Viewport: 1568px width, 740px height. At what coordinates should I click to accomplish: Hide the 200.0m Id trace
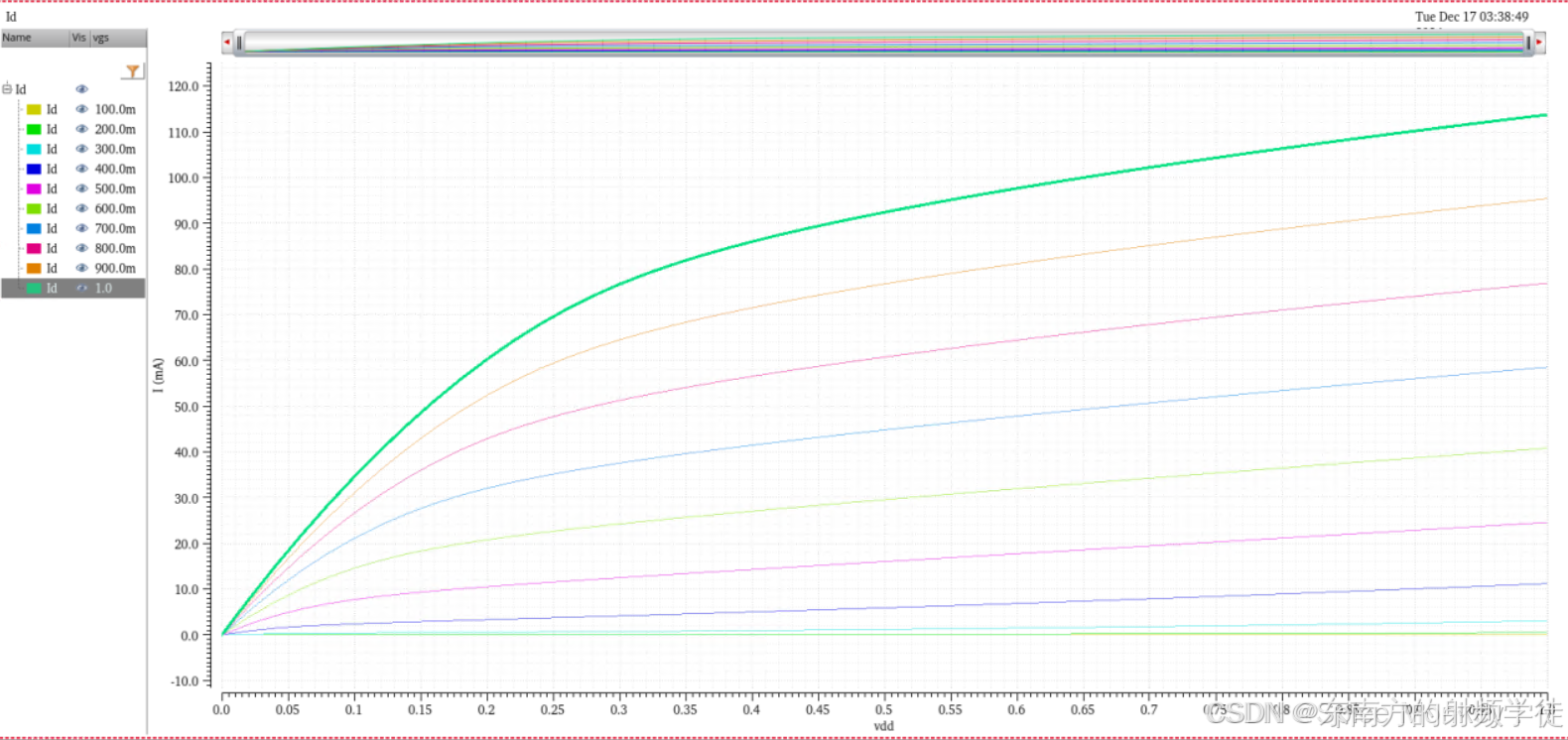click(81, 129)
